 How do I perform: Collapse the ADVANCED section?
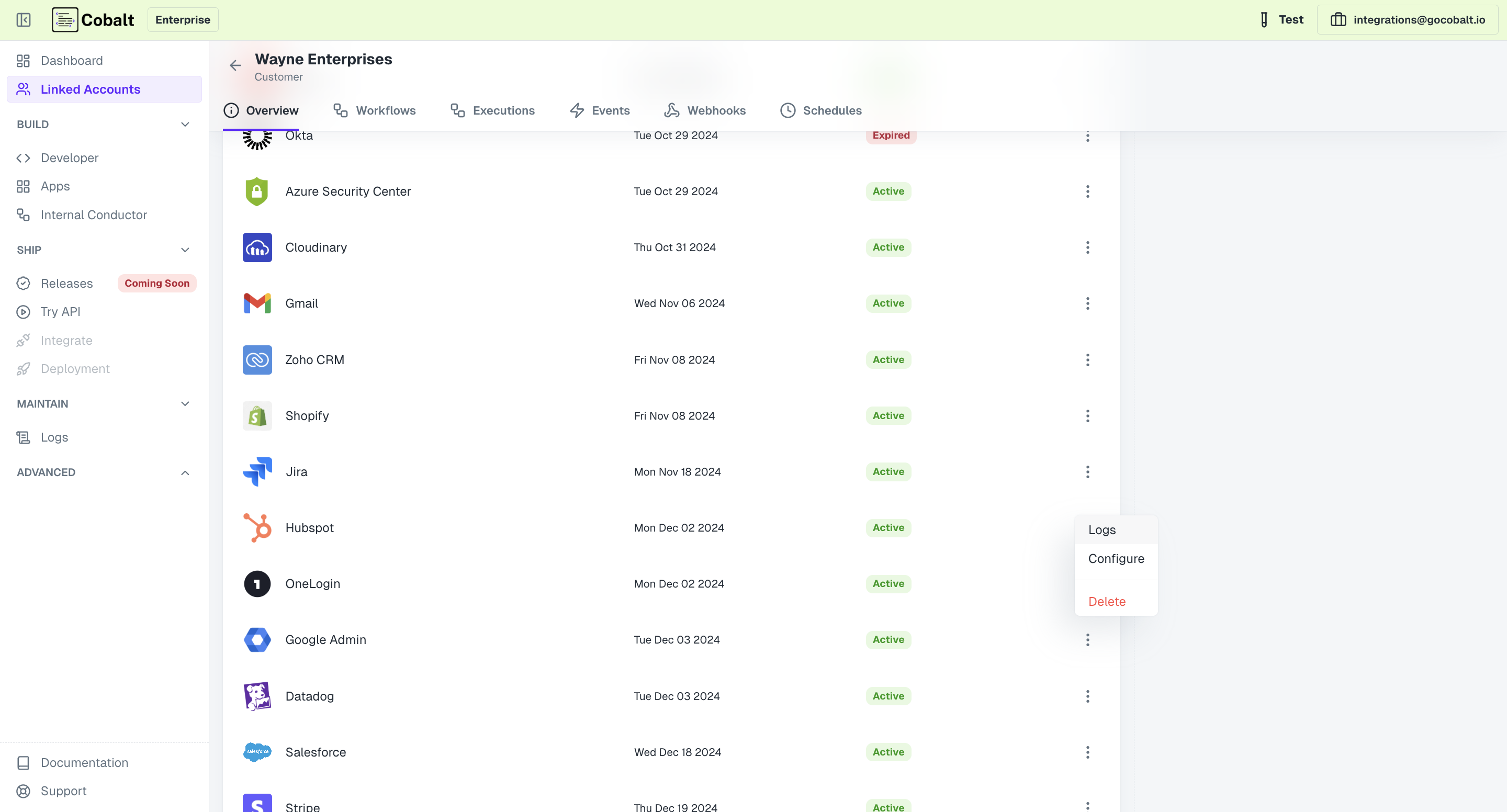click(185, 472)
